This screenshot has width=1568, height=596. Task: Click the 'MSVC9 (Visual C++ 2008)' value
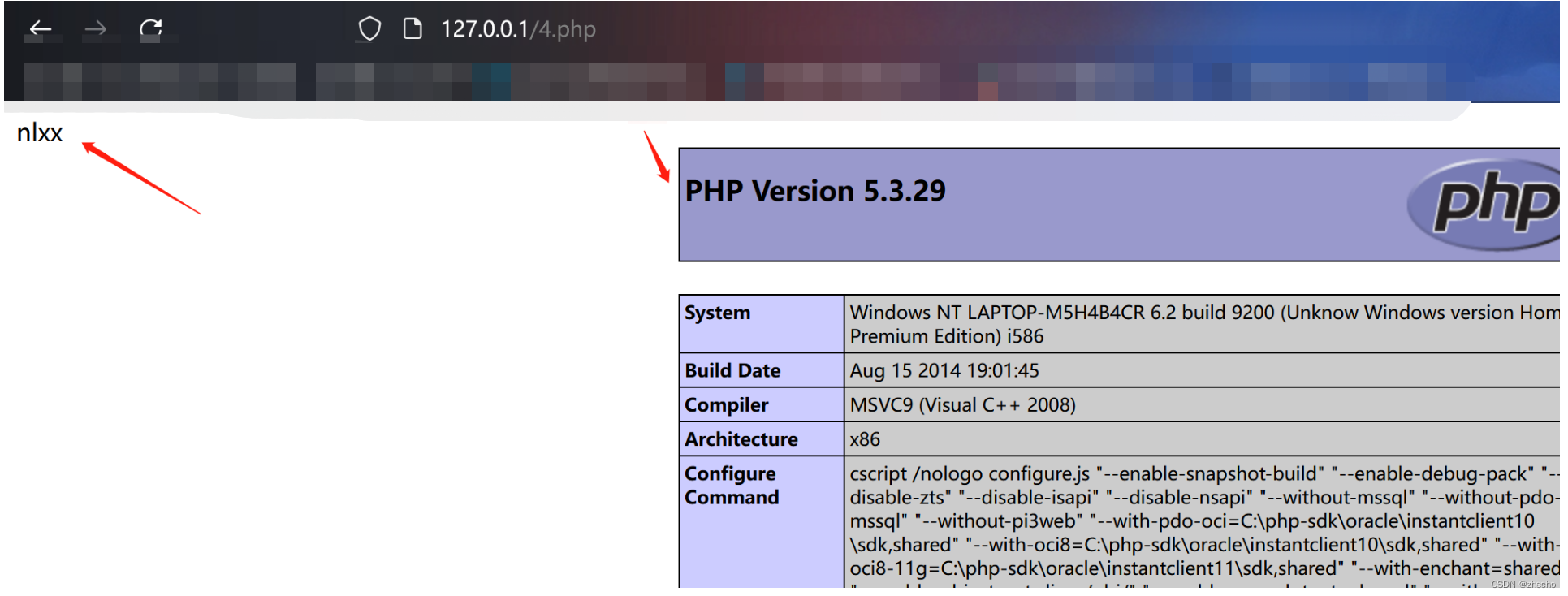coord(962,404)
